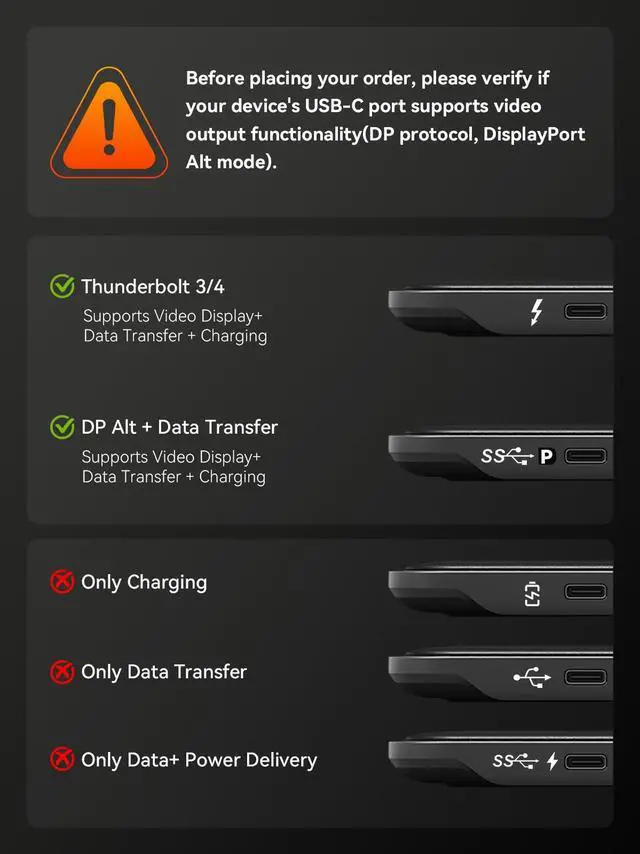Click the red cross beside Only Data+ Power Delivery
The height and width of the screenshot is (854, 640).
pyautogui.click(x=62, y=759)
